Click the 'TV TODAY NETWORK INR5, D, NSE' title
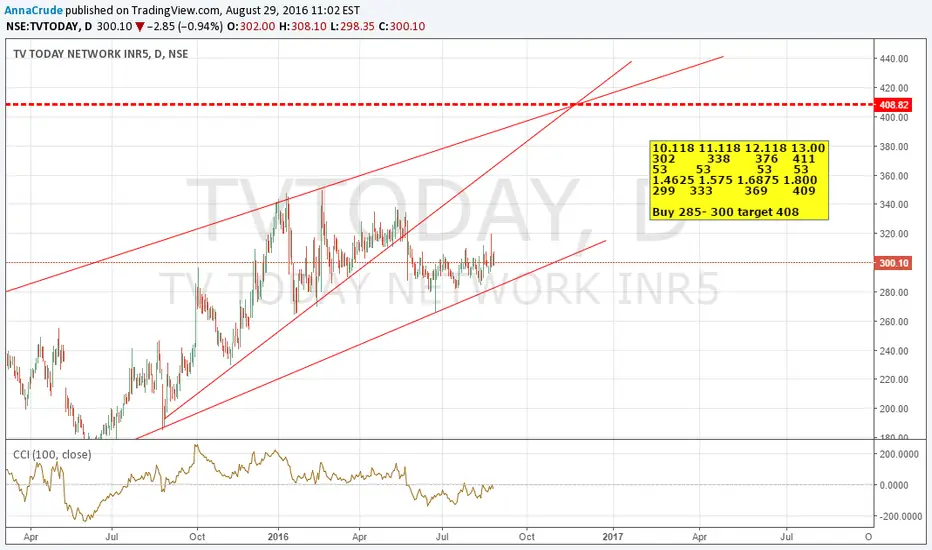 [100, 54]
